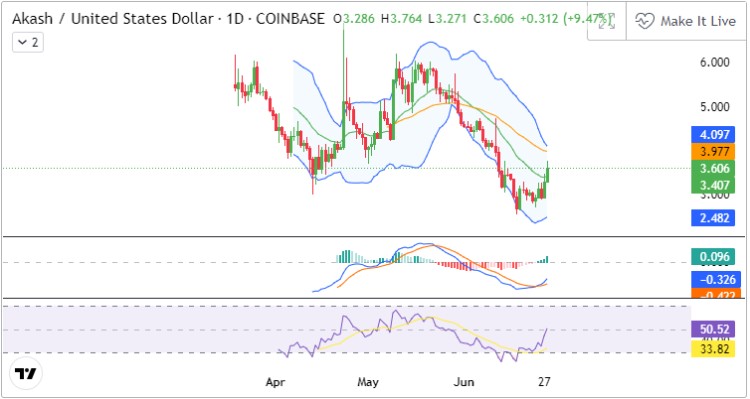Screen dimensions: 750x399
Task: Expand the indicators collapse toggle showing 2
Action: 28,43
